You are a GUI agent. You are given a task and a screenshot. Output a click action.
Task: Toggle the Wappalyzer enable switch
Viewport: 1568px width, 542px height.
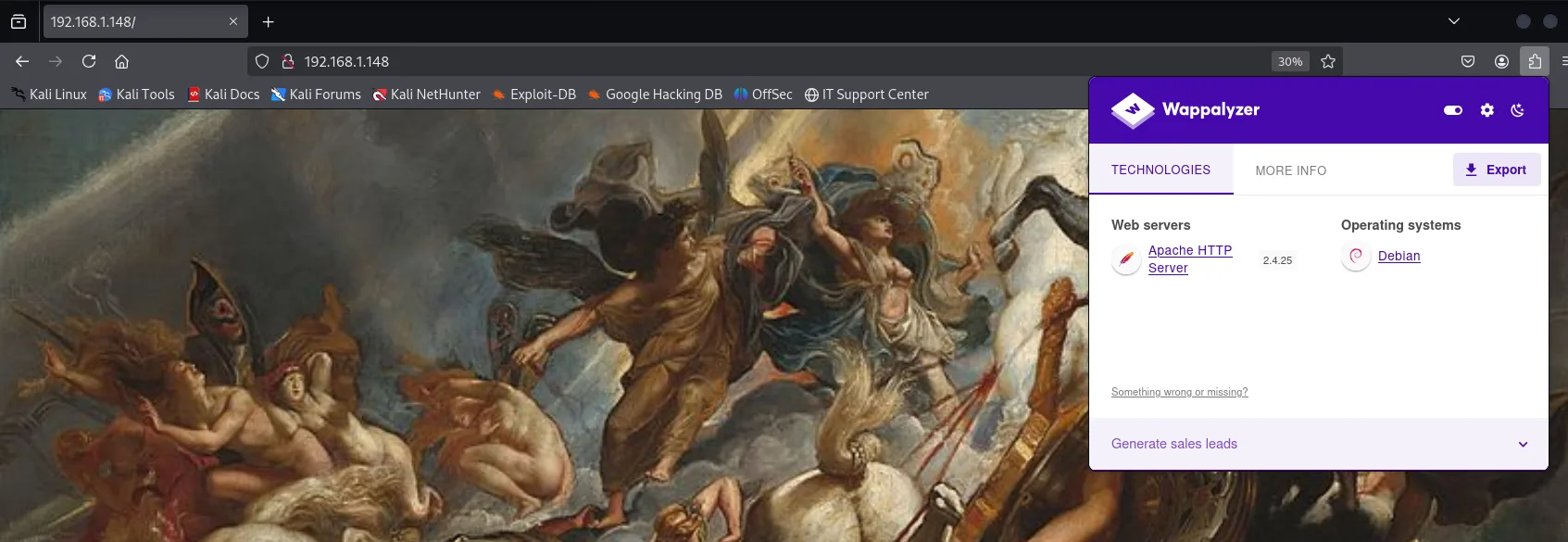1453,110
